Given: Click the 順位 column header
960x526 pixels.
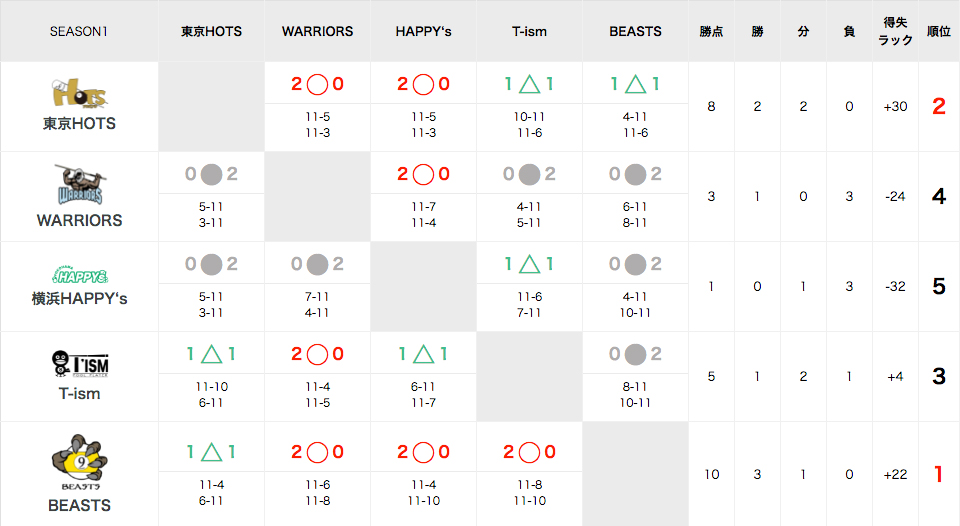Looking at the screenshot, I should point(939,31).
